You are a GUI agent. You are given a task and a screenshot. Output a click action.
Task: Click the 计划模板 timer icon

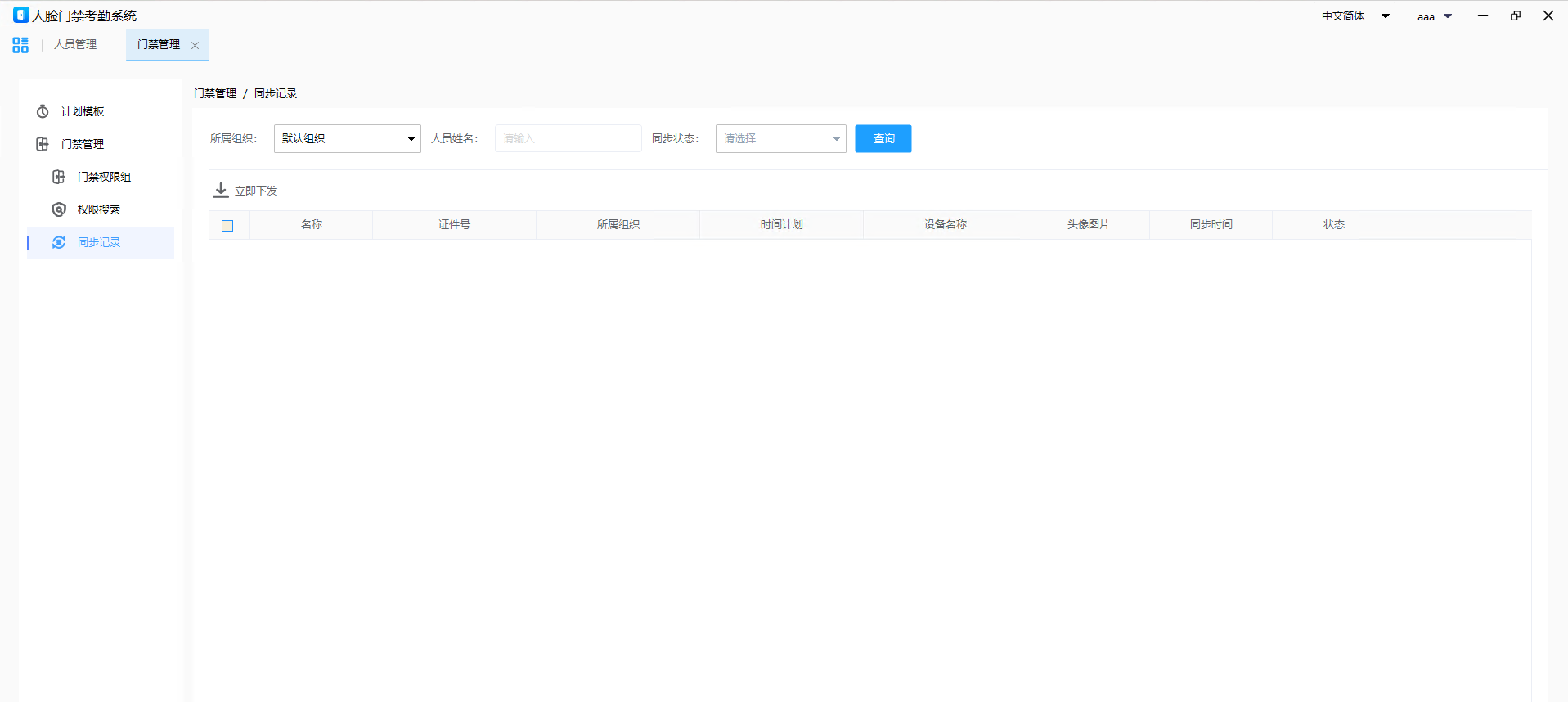tap(43, 111)
